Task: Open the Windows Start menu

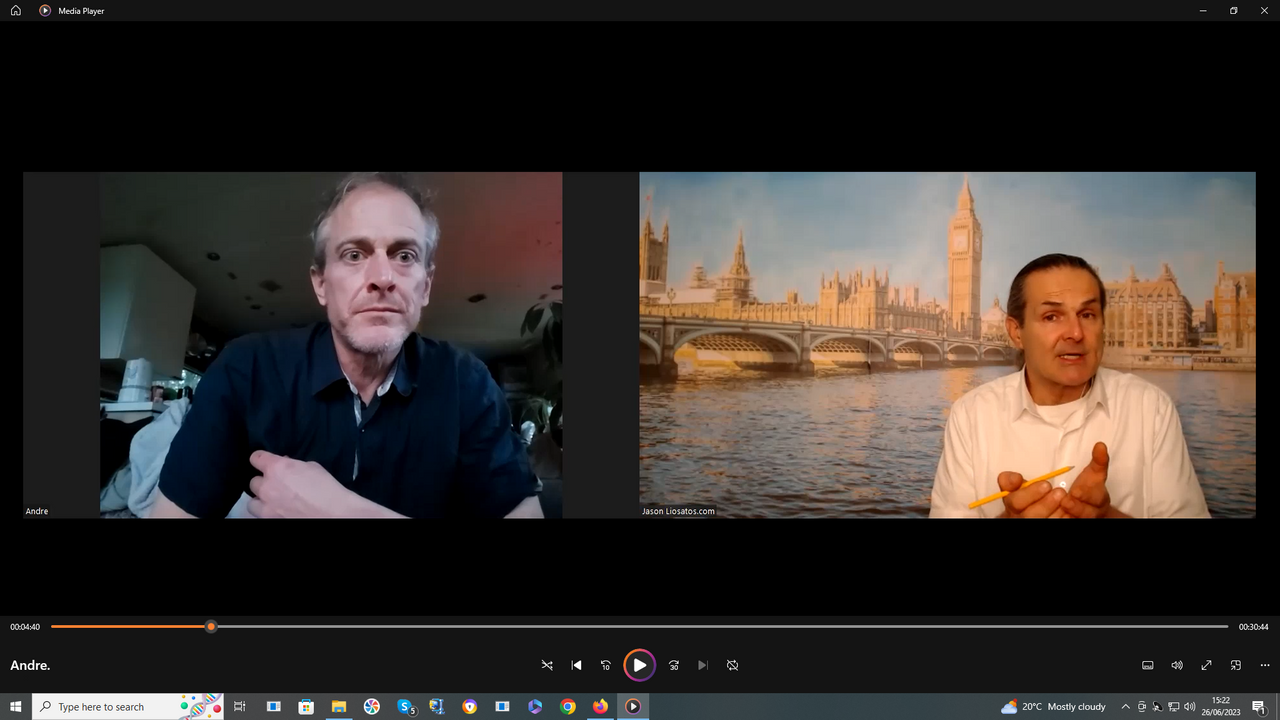Action: click(16, 707)
